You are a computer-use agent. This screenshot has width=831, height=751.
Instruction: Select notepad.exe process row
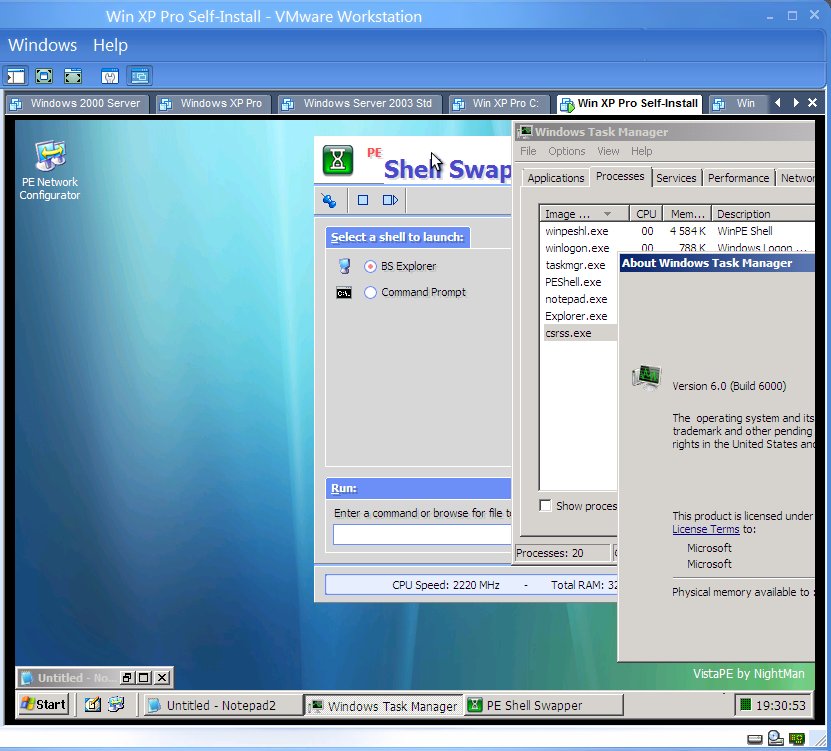(580, 299)
